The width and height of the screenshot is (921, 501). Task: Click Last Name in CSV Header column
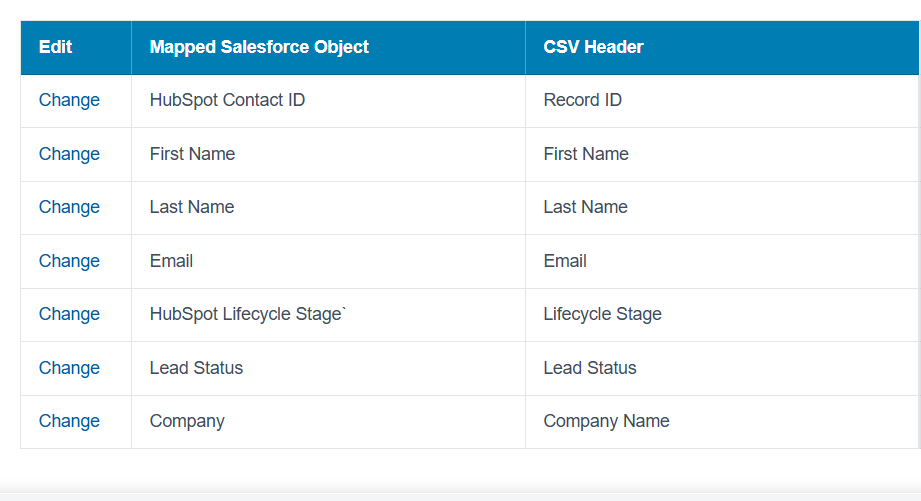[x=585, y=207]
